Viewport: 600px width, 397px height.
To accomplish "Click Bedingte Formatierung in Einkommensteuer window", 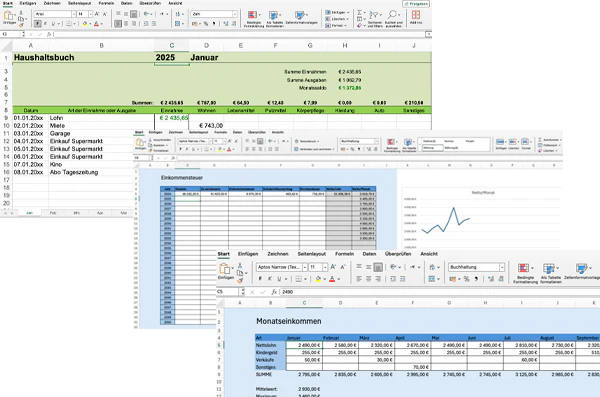I will point(392,145).
